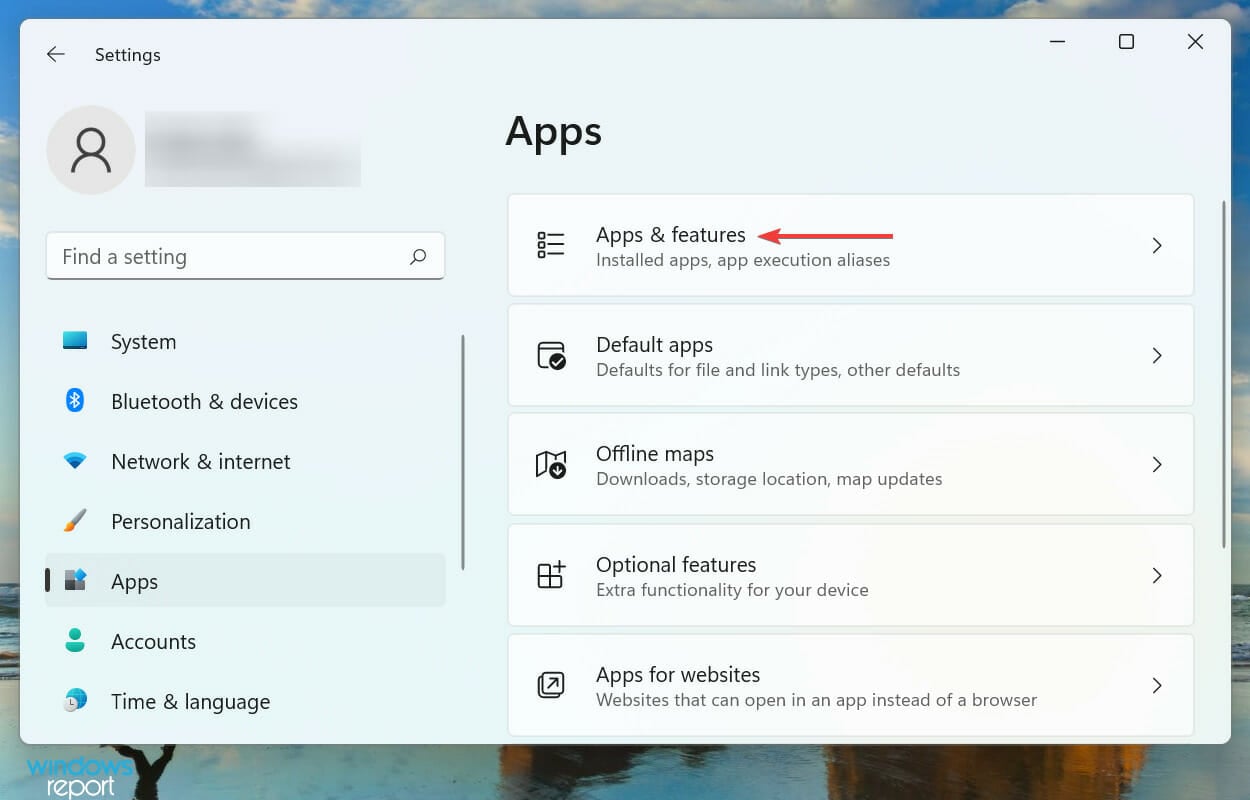The width and height of the screenshot is (1250, 800).
Task: Open Default apps via its chevron
Action: coord(1157,355)
